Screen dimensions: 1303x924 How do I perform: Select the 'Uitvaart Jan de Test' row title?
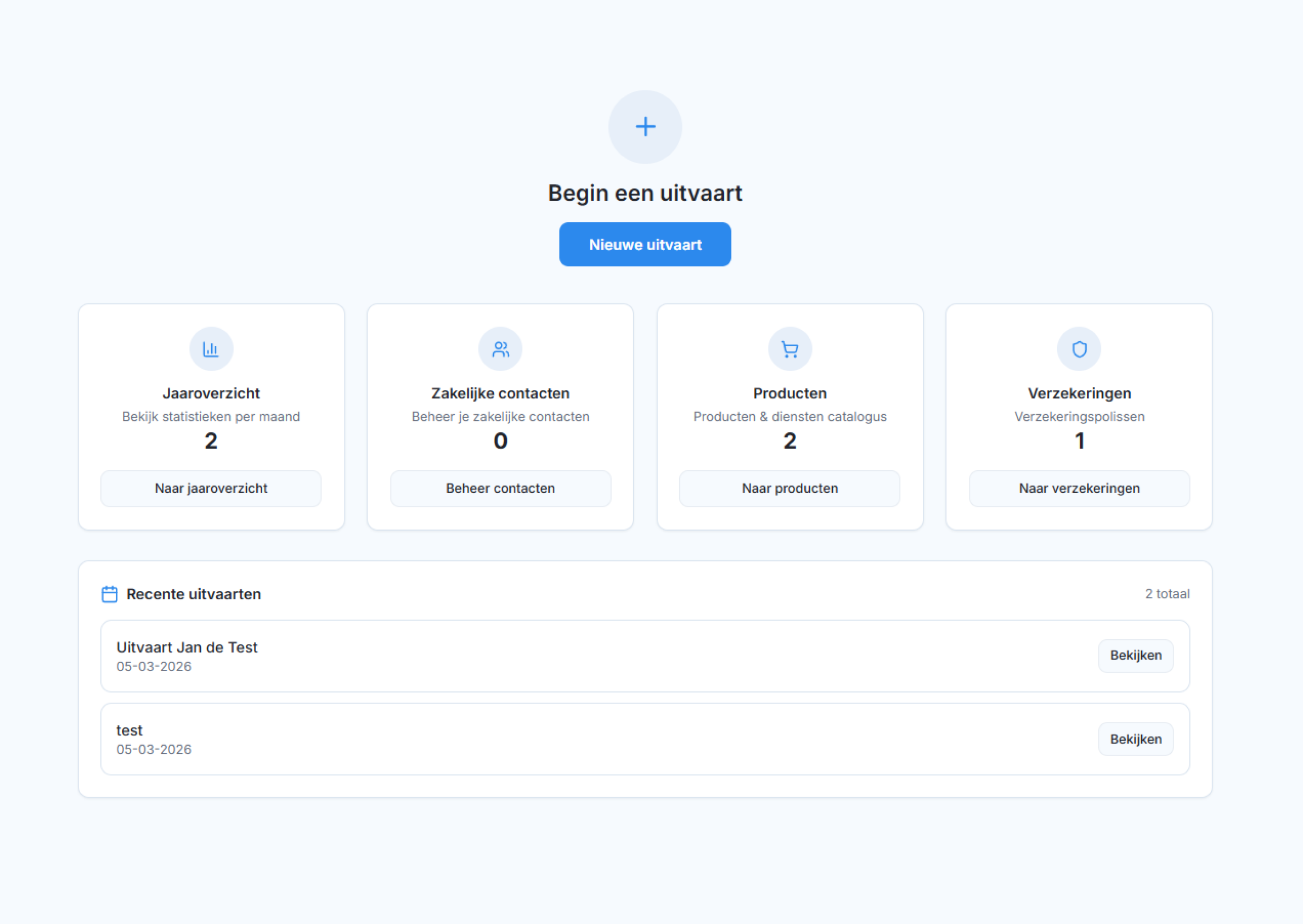coord(187,647)
